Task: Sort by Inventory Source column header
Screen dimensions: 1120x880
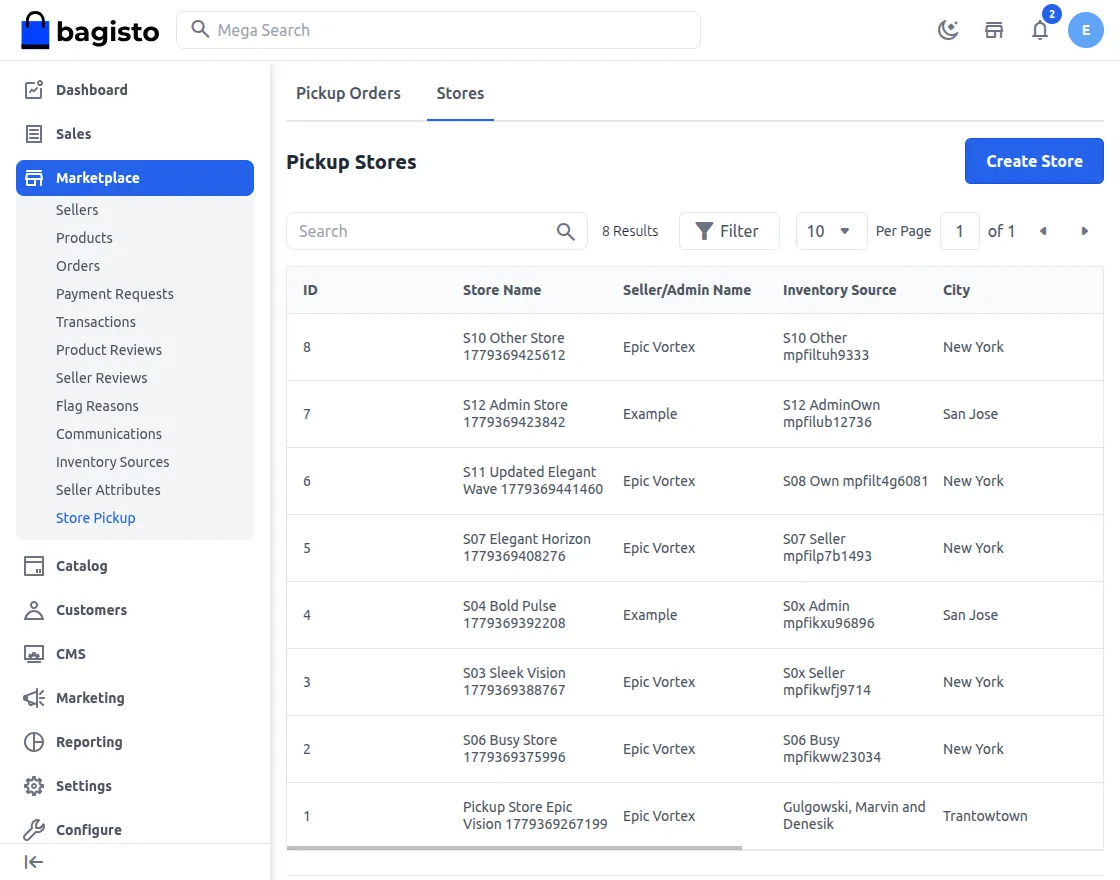Action: (x=839, y=290)
